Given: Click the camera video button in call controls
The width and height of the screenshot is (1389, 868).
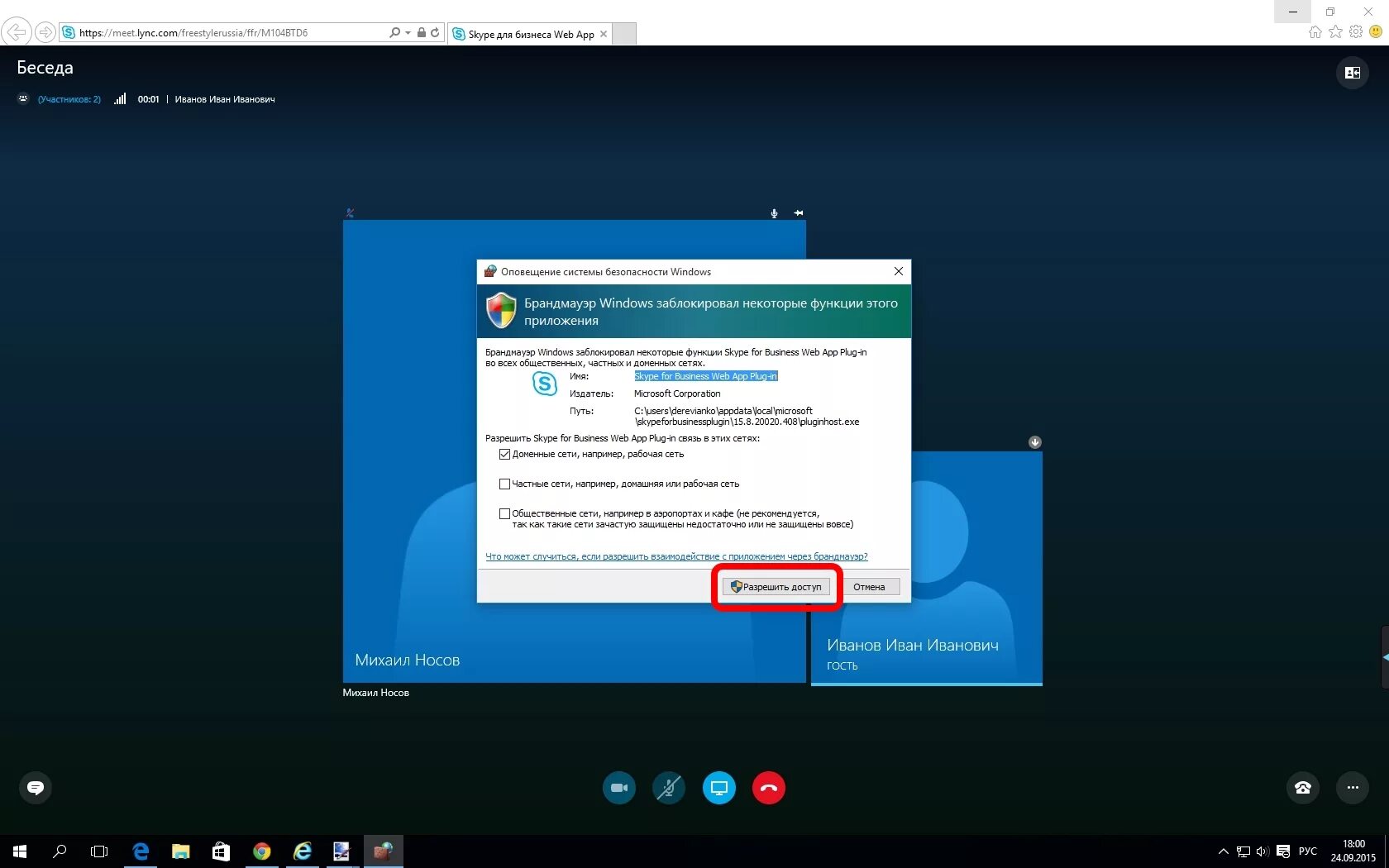Looking at the screenshot, I should pyautogui.click(x=619, y=788).
